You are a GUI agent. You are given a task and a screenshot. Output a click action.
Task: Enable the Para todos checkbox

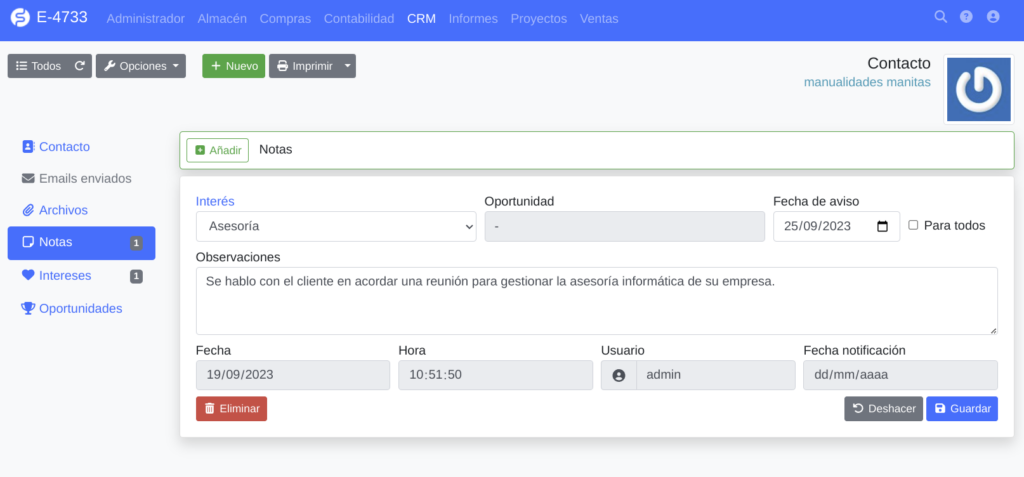[913, 225]
